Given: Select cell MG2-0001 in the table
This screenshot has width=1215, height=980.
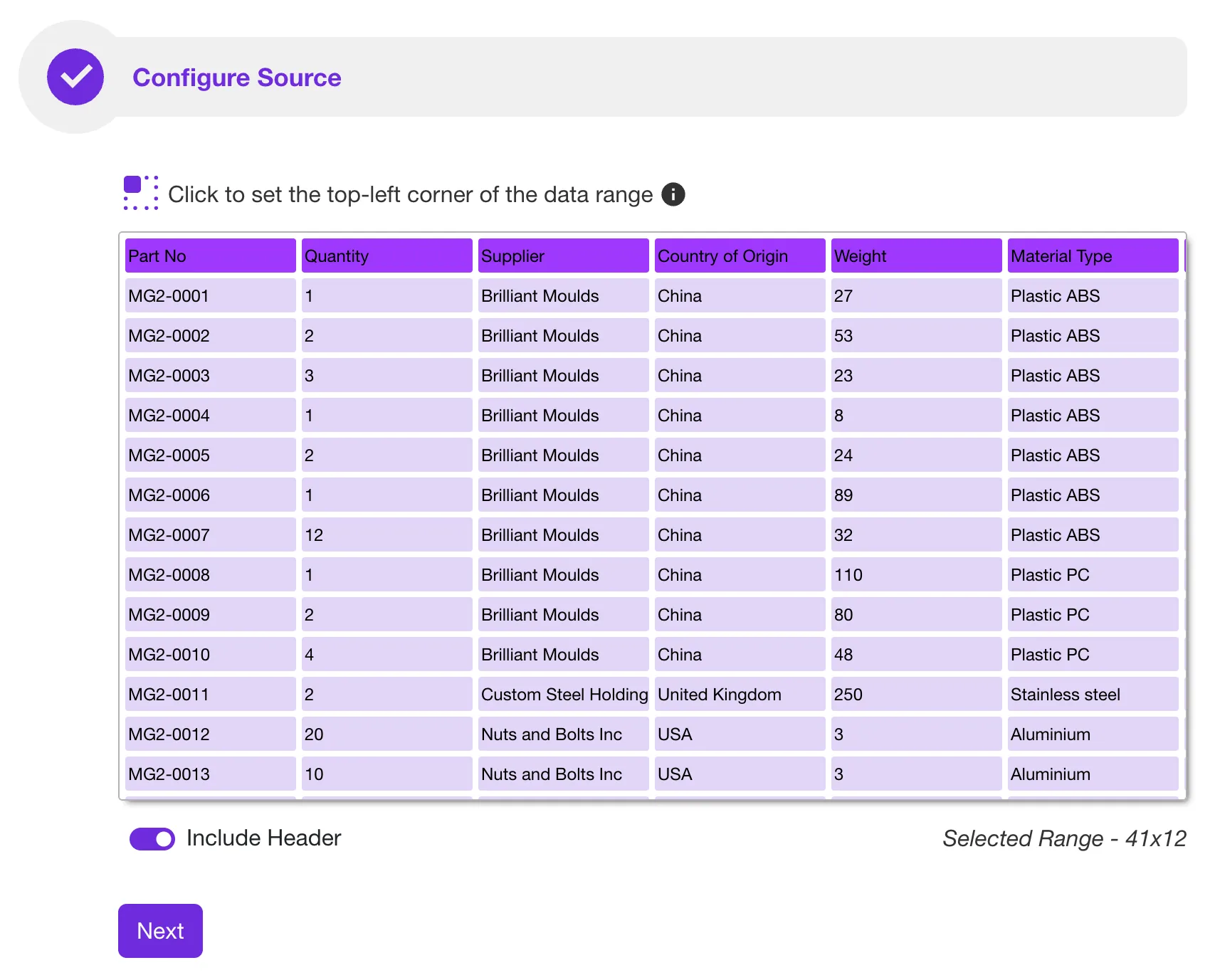Looking at the screenshot, I should (x=209, y=295).
